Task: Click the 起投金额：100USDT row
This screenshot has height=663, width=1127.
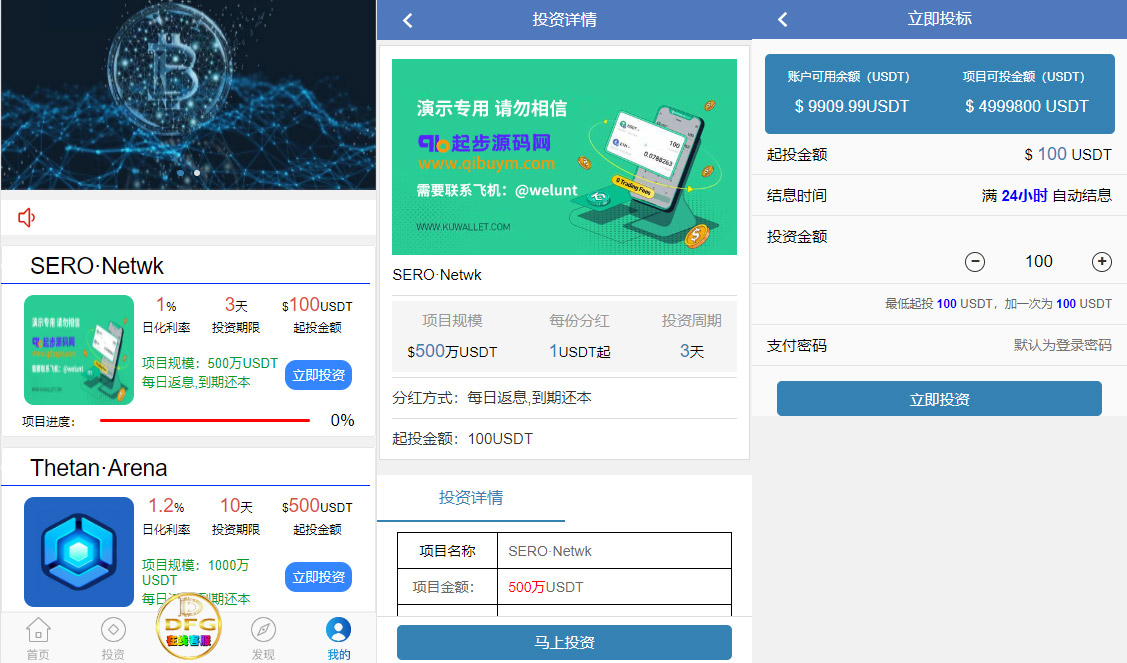Action: pyautogui.click(x=564, y=439)
